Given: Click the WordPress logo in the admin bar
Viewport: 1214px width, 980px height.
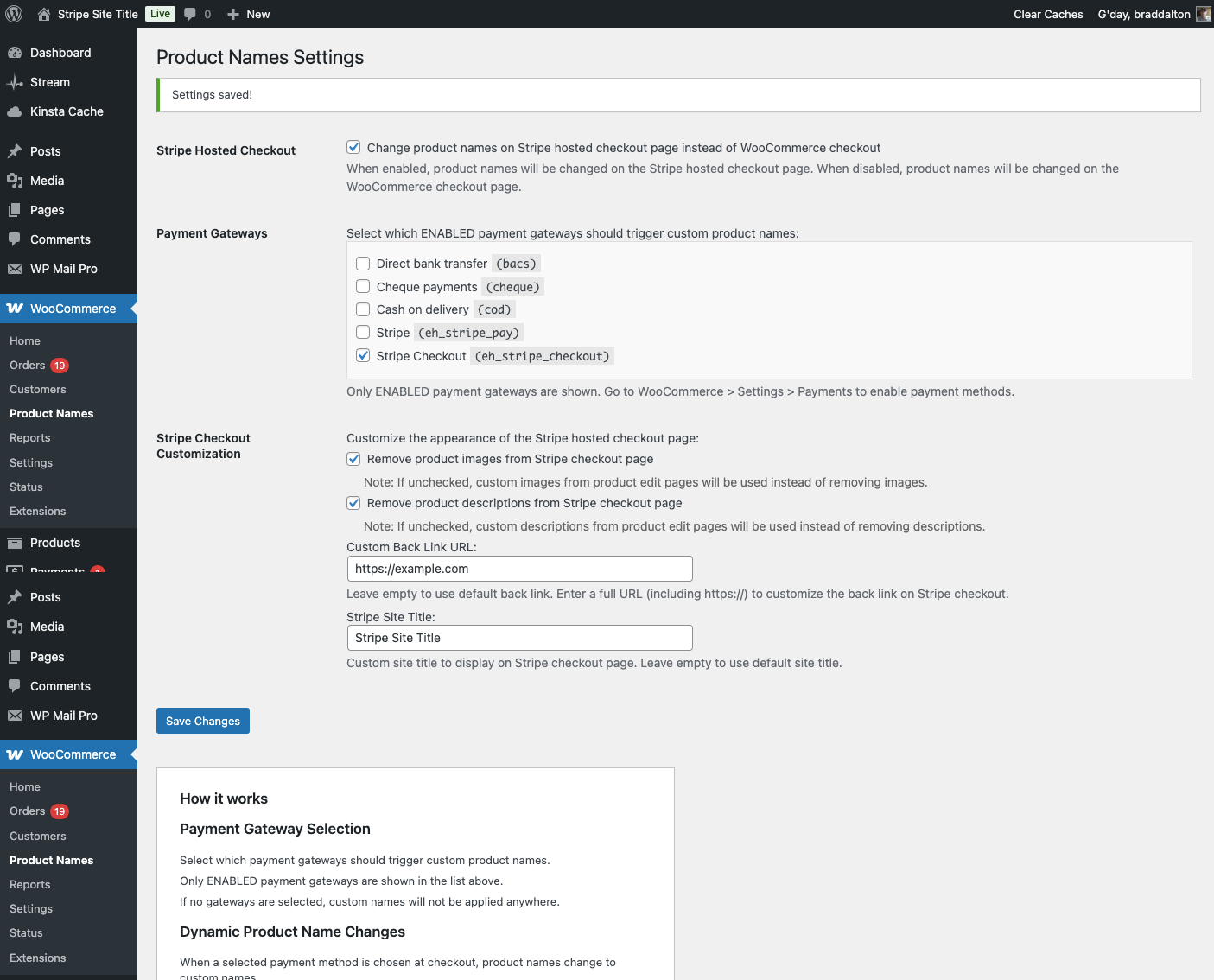Looking at the screenshot, I should coord(14,14).
